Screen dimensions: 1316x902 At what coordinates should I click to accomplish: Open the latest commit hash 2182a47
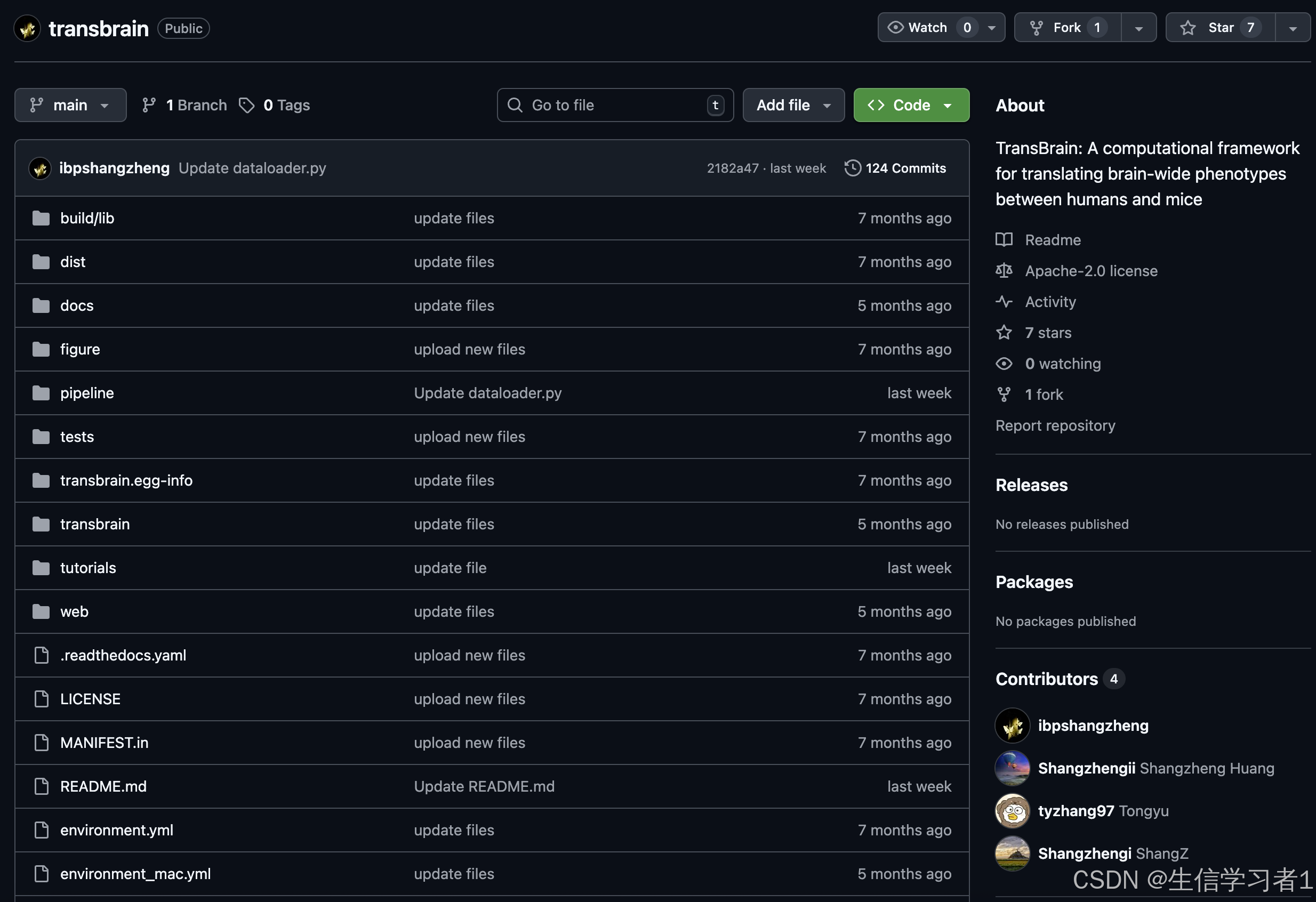coord(732,168)
